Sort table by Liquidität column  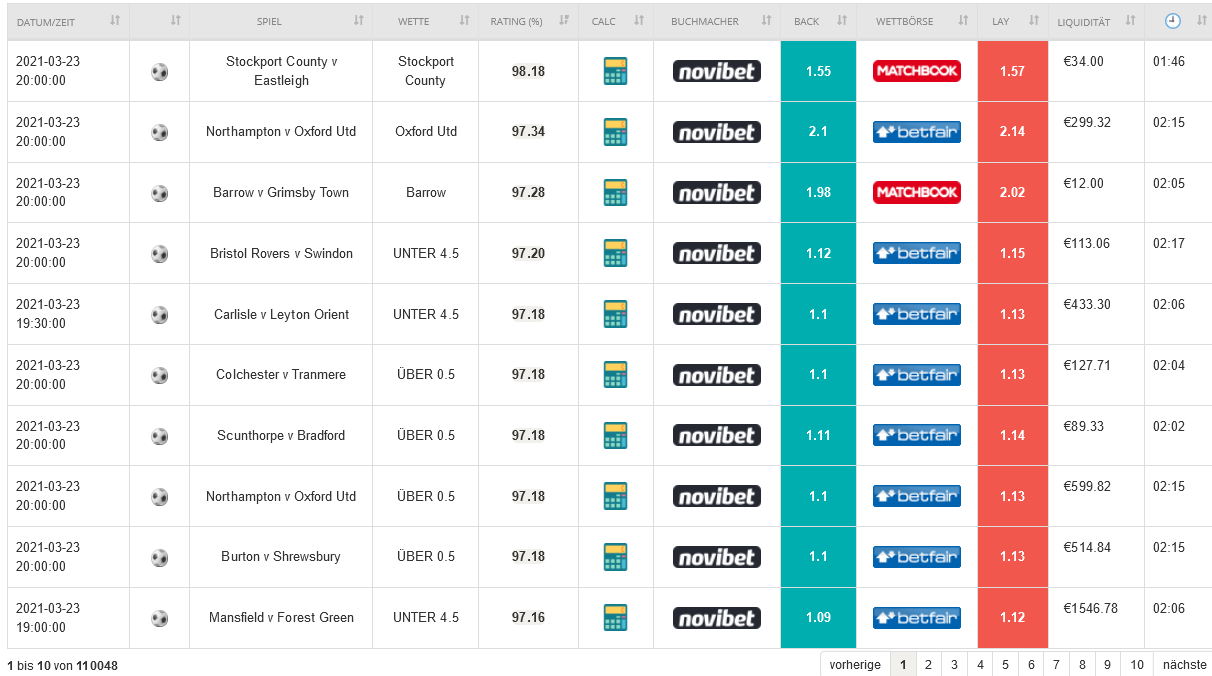point(1096,21)
